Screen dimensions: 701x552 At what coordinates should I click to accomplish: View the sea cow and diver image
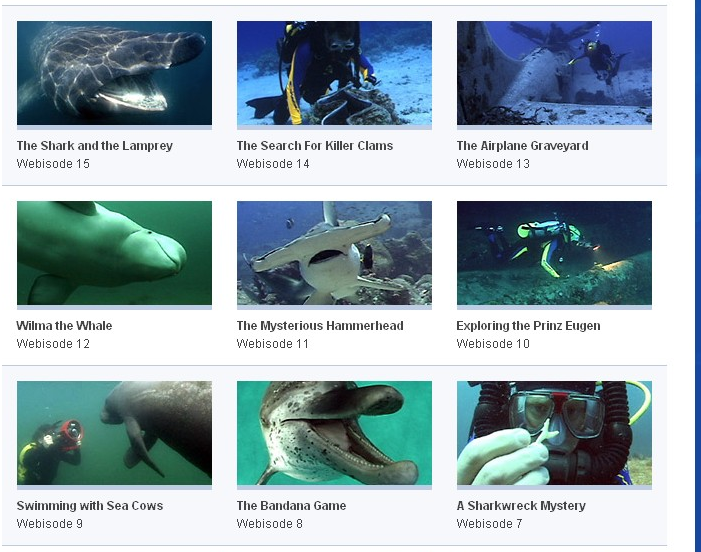[x=114, y=433]
